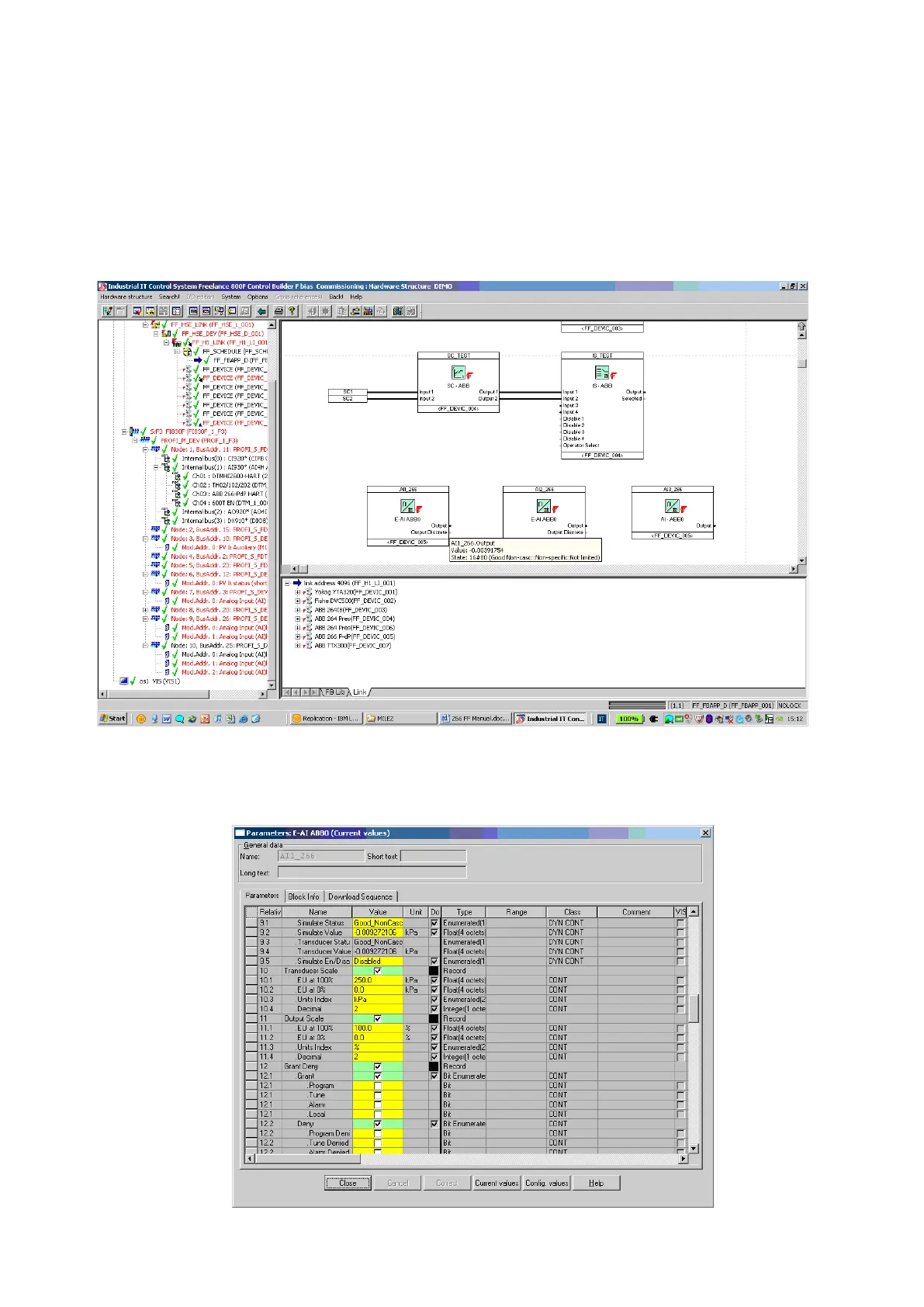Screen dimensions: 924x1307
Task: Collapse the FF_SCHEDULE tree node
Action: tap(177, 352)
